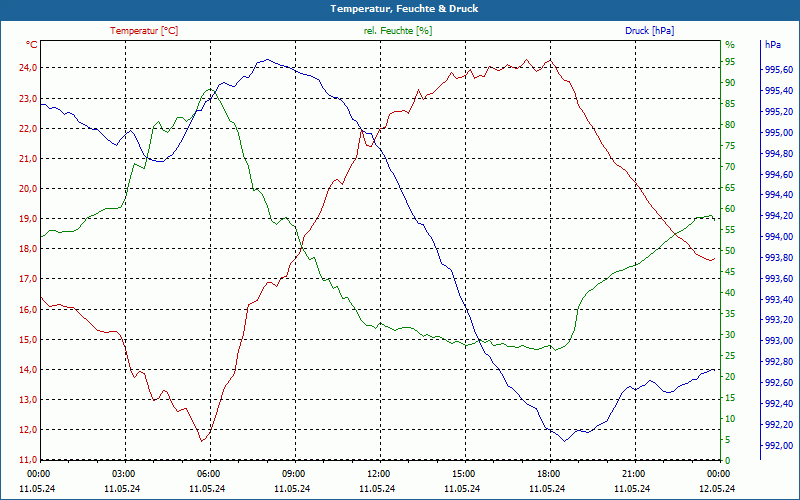
Task: Click the blue 'hPa' axis unit label
Action: tap(773, 45)
